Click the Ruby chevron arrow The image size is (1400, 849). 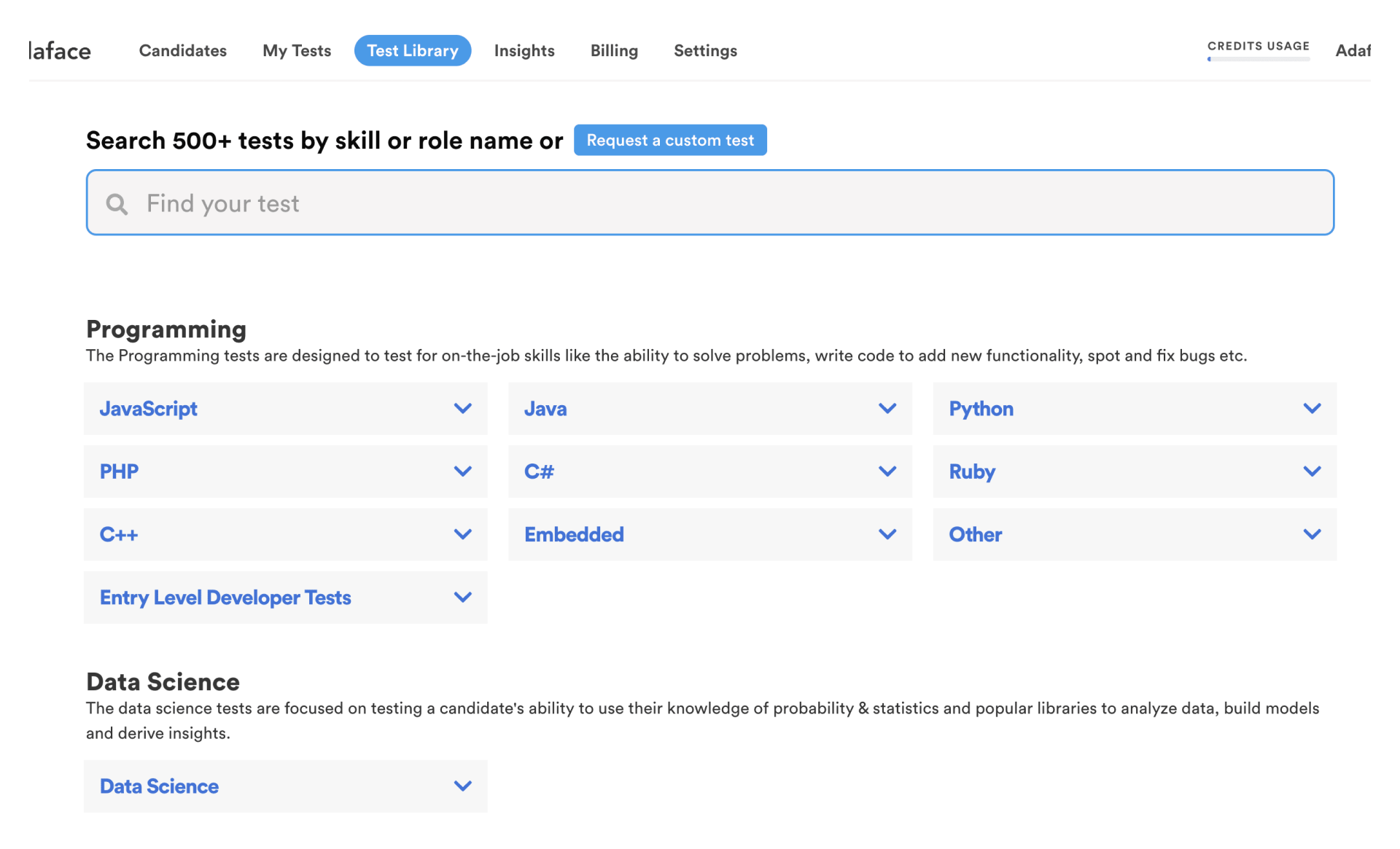[x=1311, y=472]
